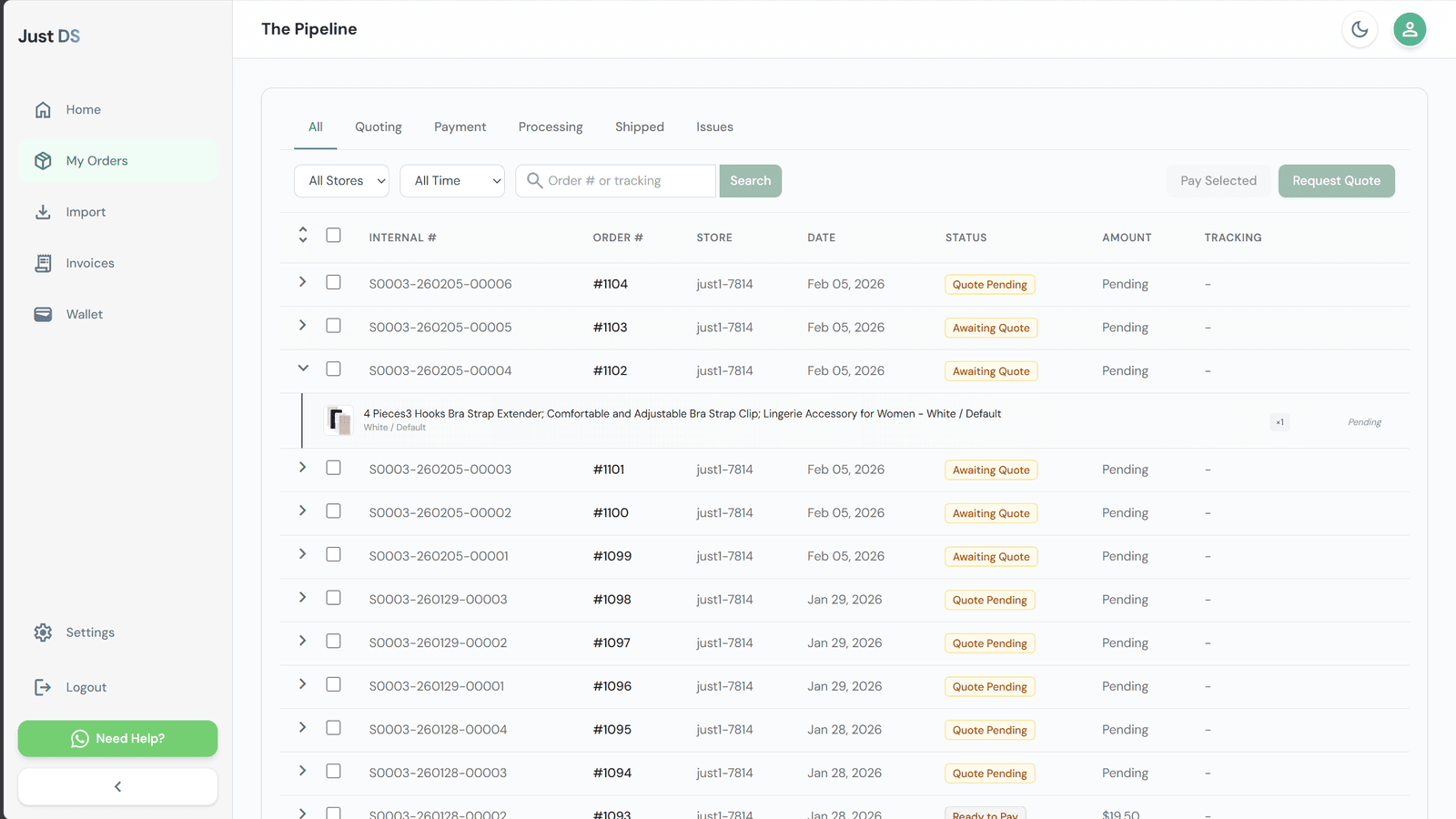The image size is (1456, 819).
Task: Expand order #1096 row
Action: [303, 684]
